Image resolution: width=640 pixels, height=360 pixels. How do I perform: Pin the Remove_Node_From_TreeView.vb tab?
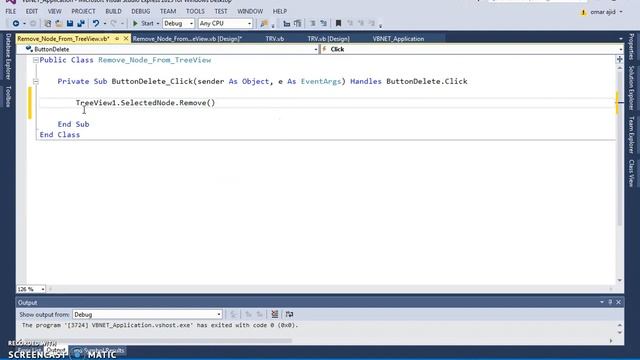pyautogui.click(x=117, y=38)
